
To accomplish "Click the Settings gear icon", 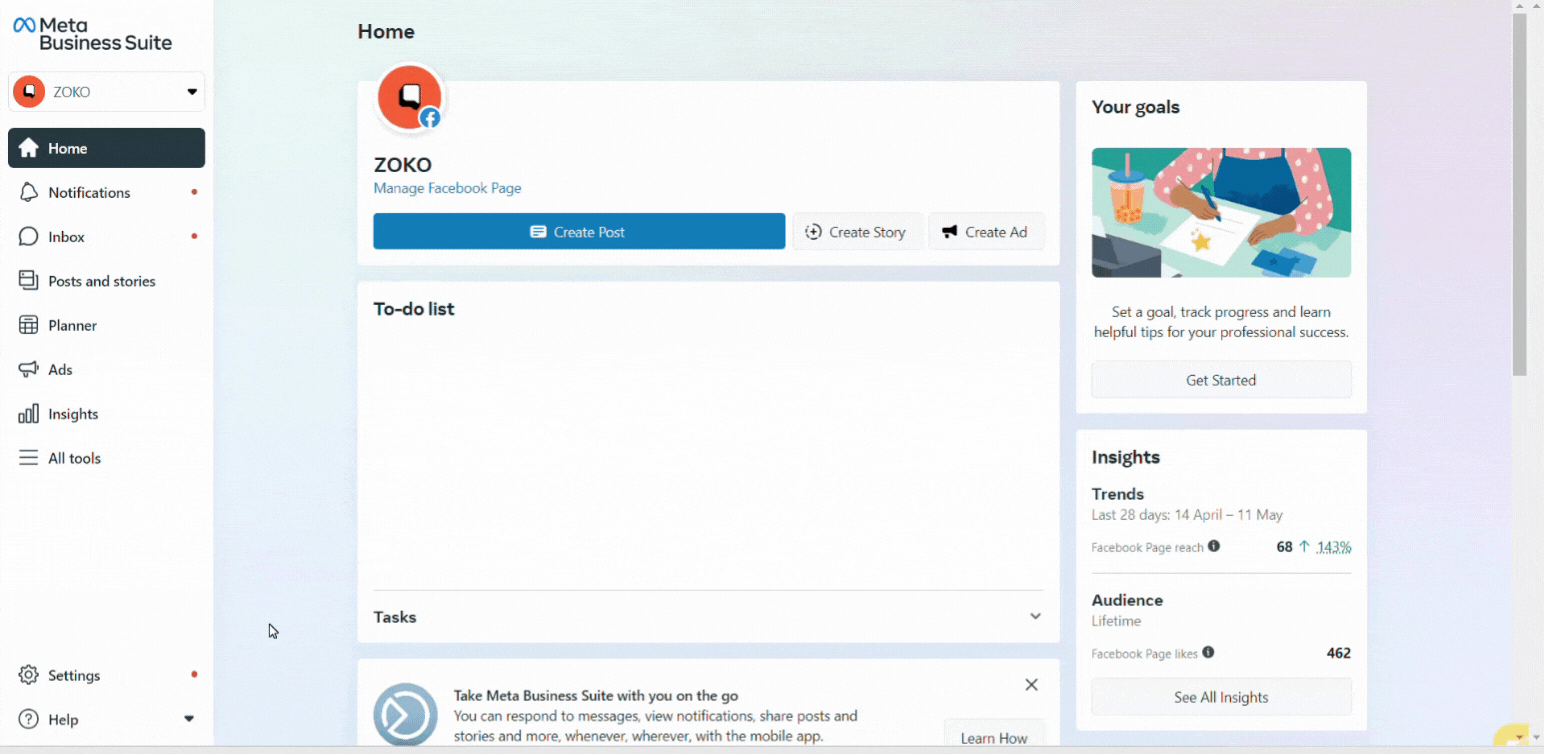I will tap(29, 675).
